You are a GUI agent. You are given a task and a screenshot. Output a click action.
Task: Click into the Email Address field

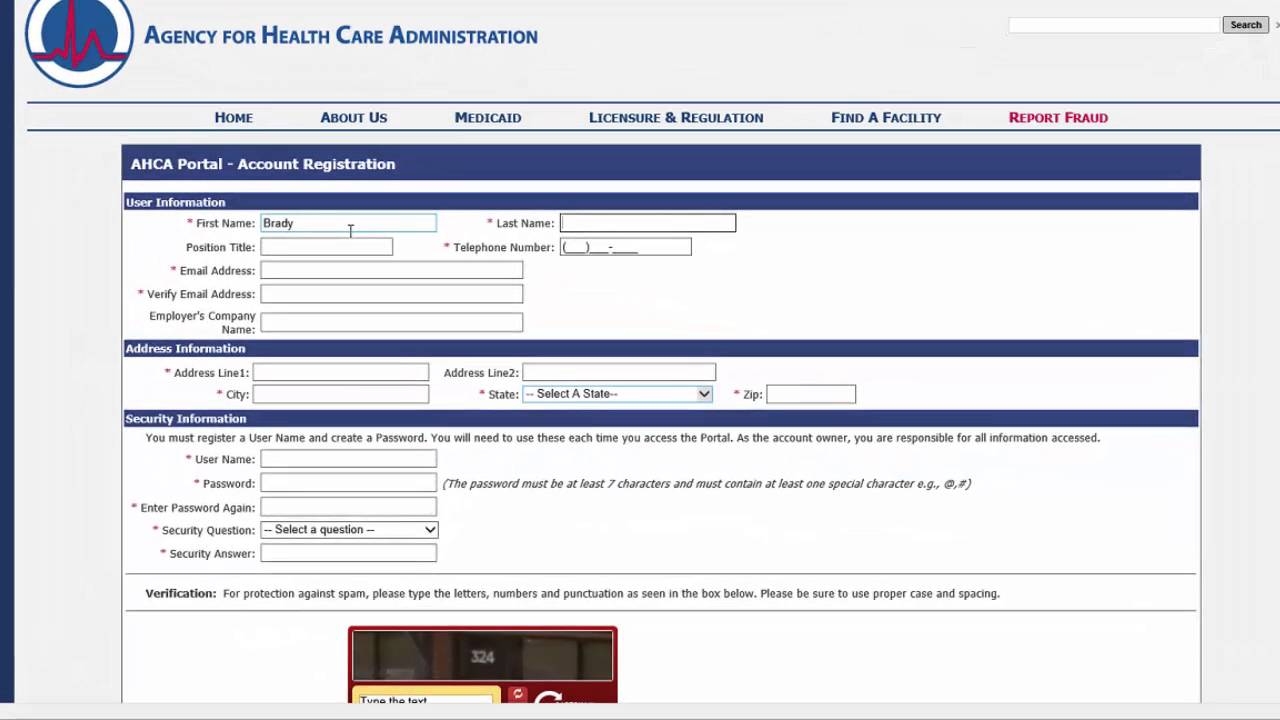click(391, 270)
